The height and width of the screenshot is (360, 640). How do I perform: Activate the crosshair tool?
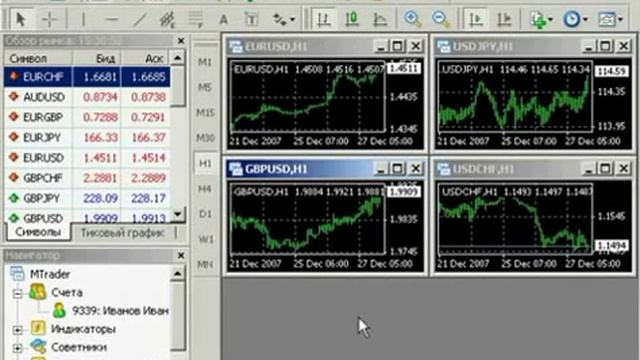pos(49,19)
